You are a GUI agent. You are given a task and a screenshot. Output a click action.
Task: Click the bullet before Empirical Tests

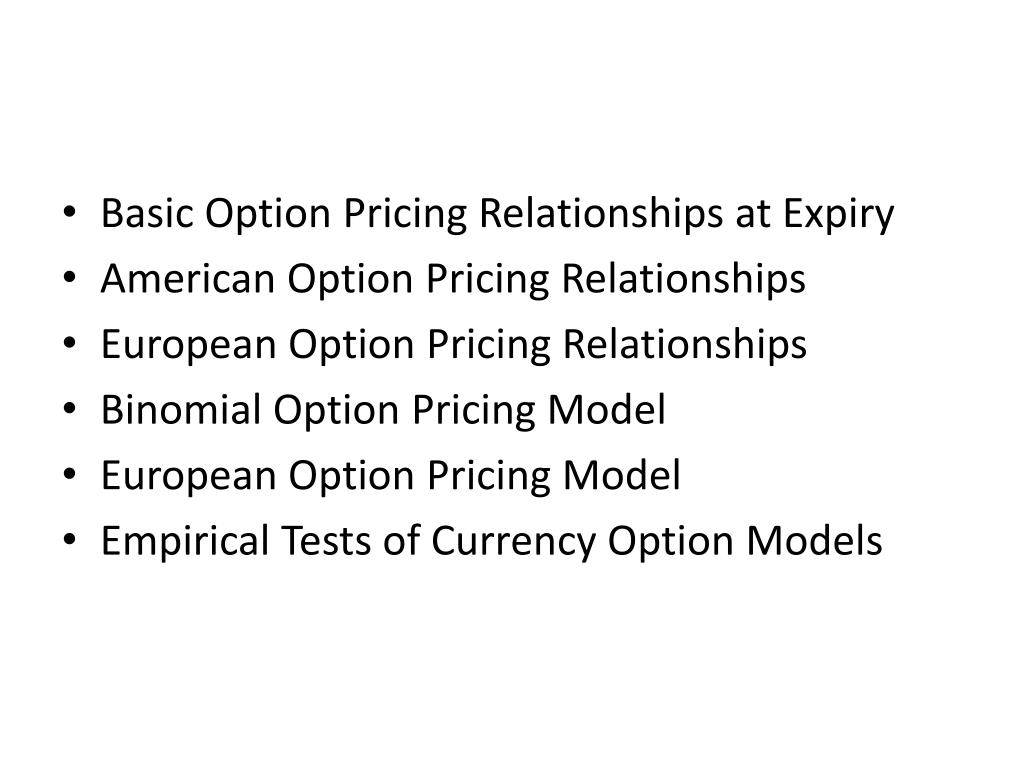tap(69, 541)
